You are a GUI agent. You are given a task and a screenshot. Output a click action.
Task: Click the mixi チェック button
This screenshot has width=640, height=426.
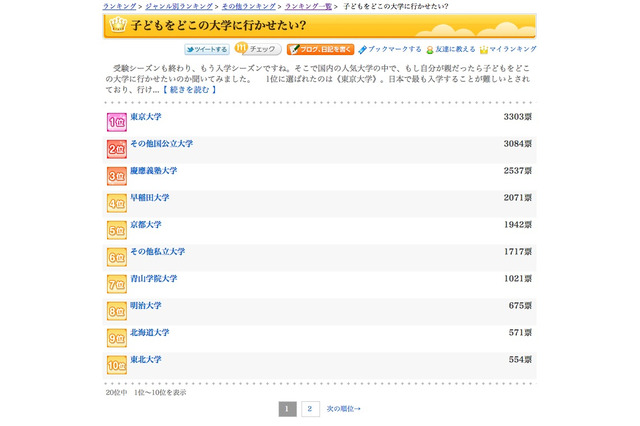pos(258,49)
